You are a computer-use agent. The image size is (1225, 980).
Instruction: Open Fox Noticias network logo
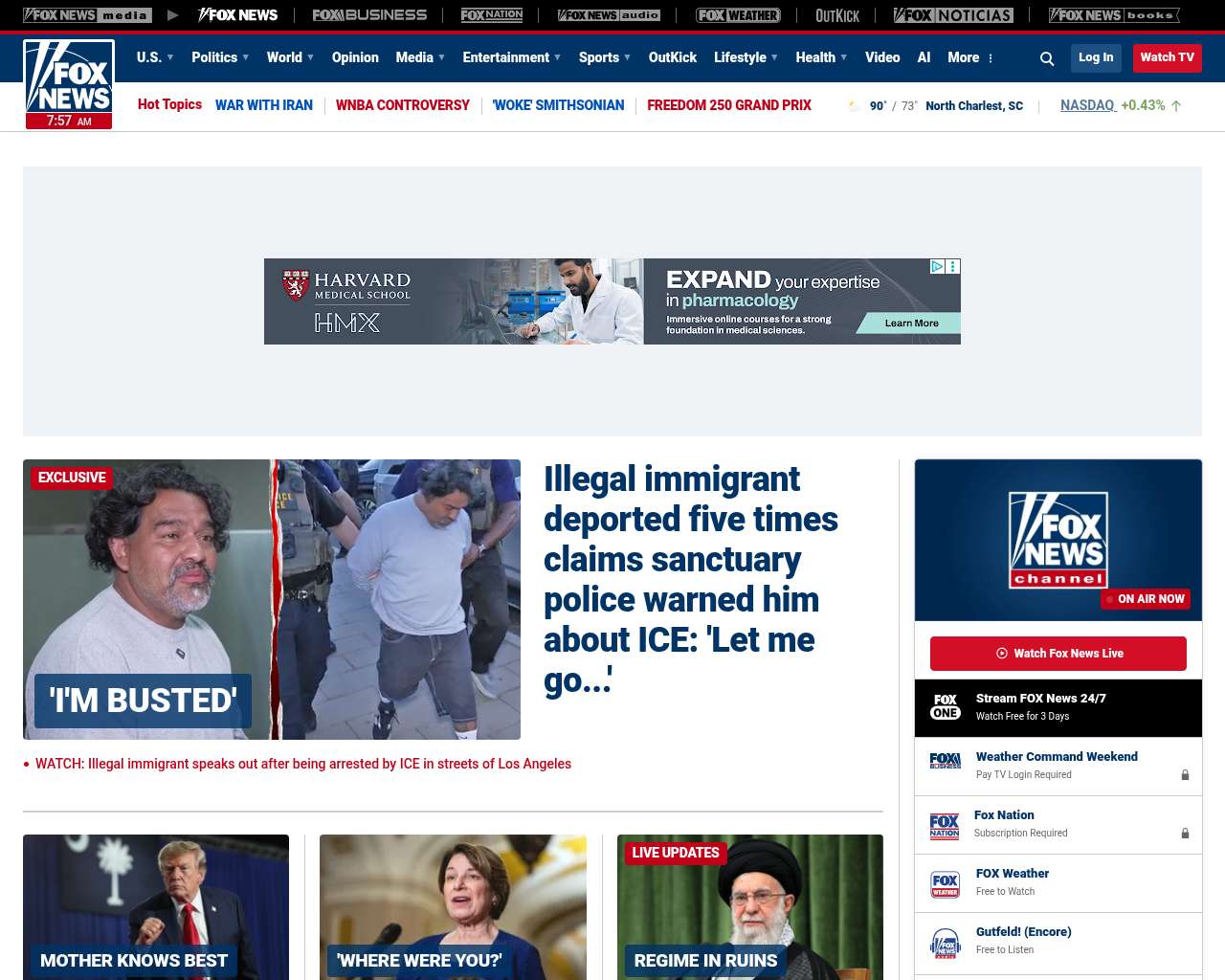click(x=953, y=15)
